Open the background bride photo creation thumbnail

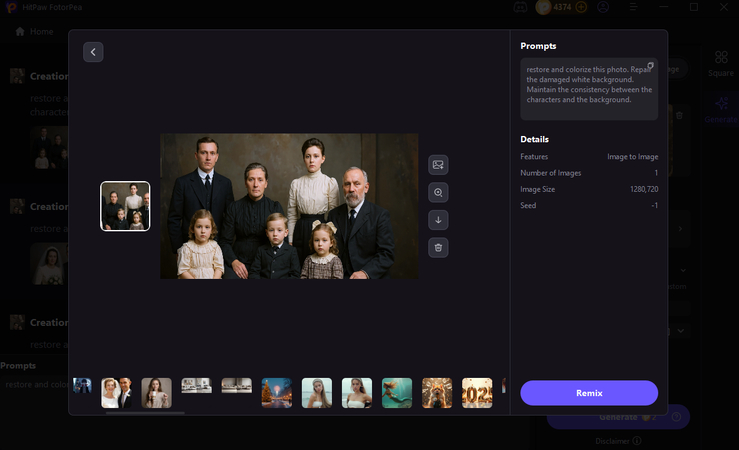coord(49,264)
